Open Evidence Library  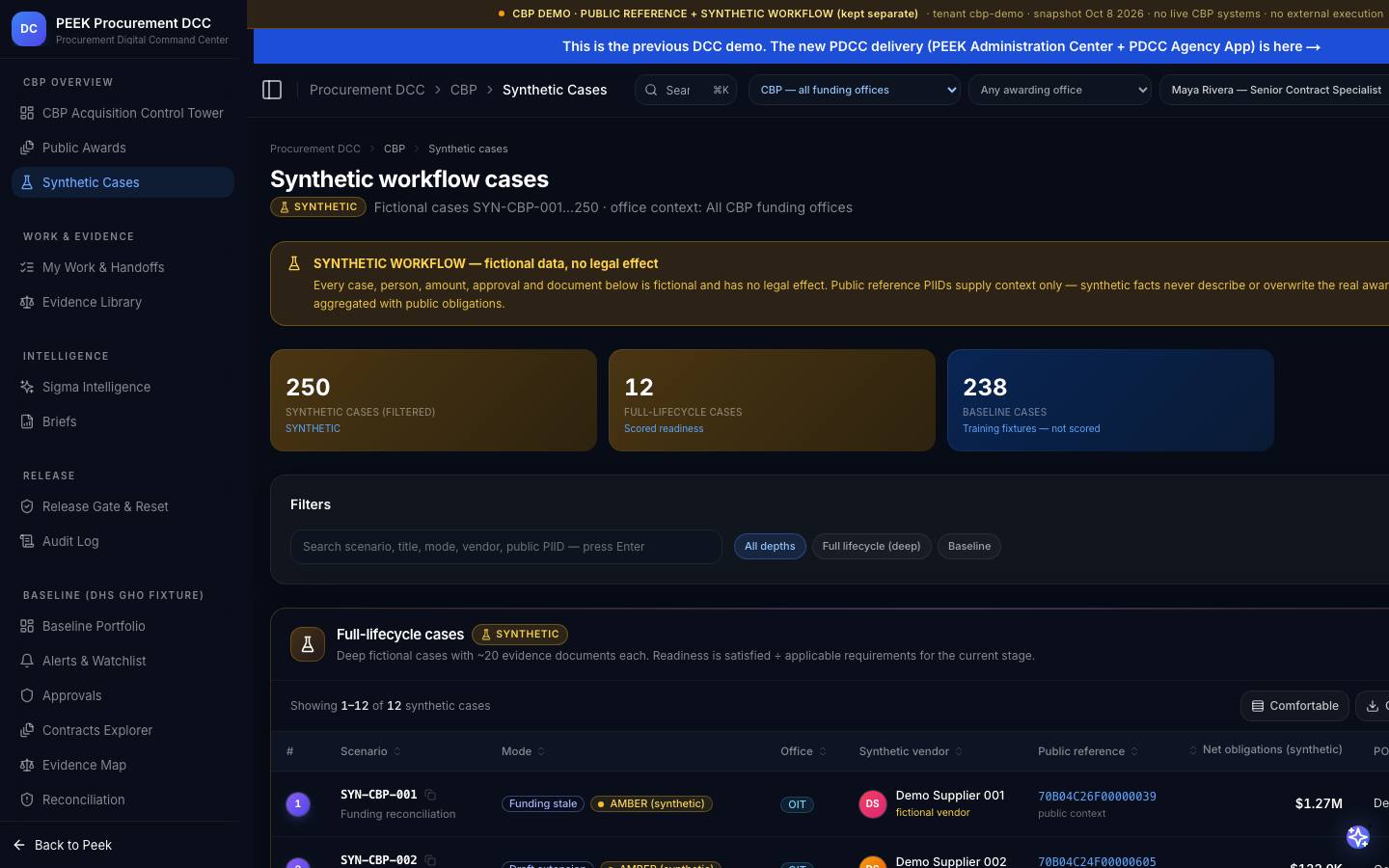pos(123,302)
